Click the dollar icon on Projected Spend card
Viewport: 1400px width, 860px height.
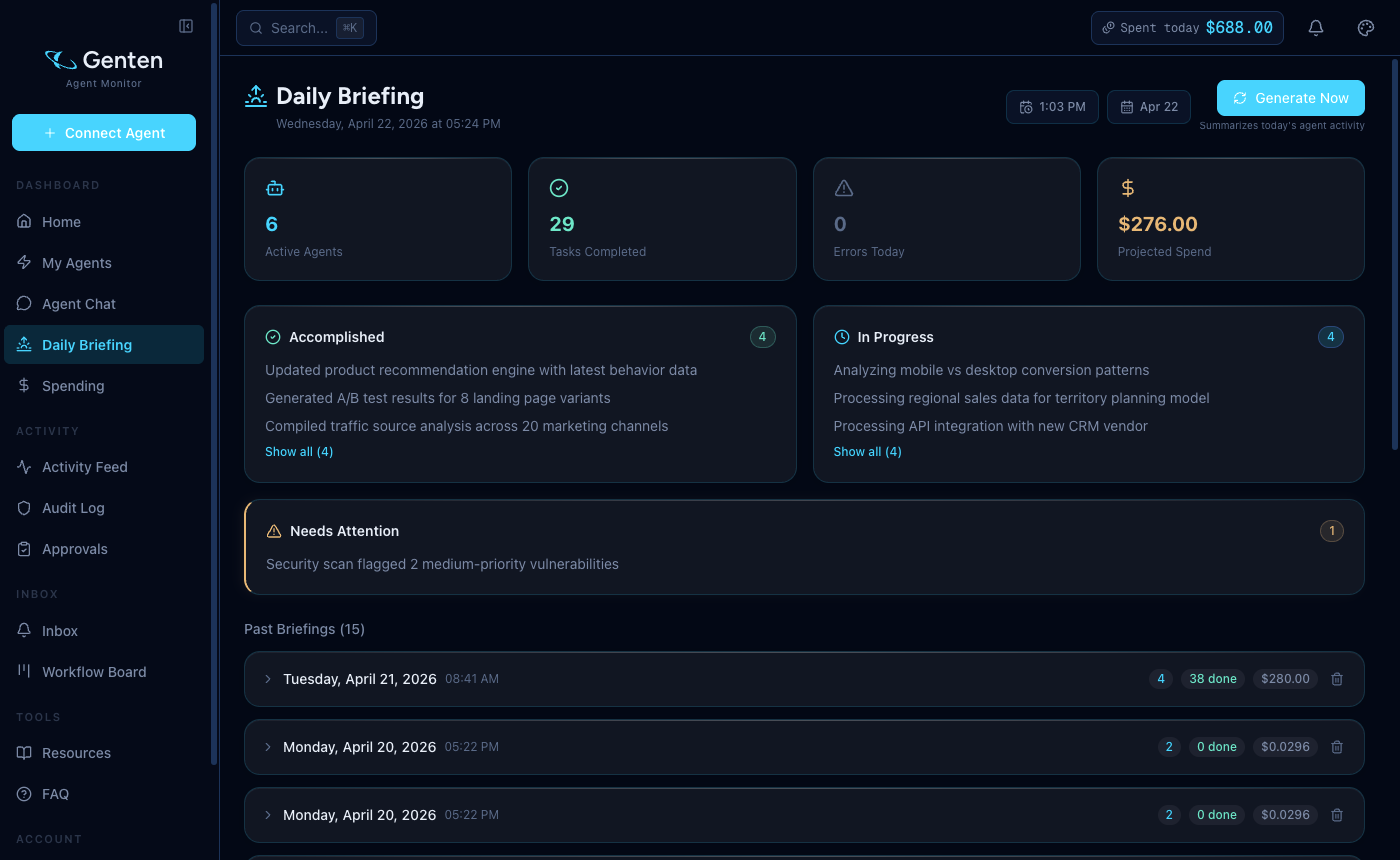pos(1128,188)
